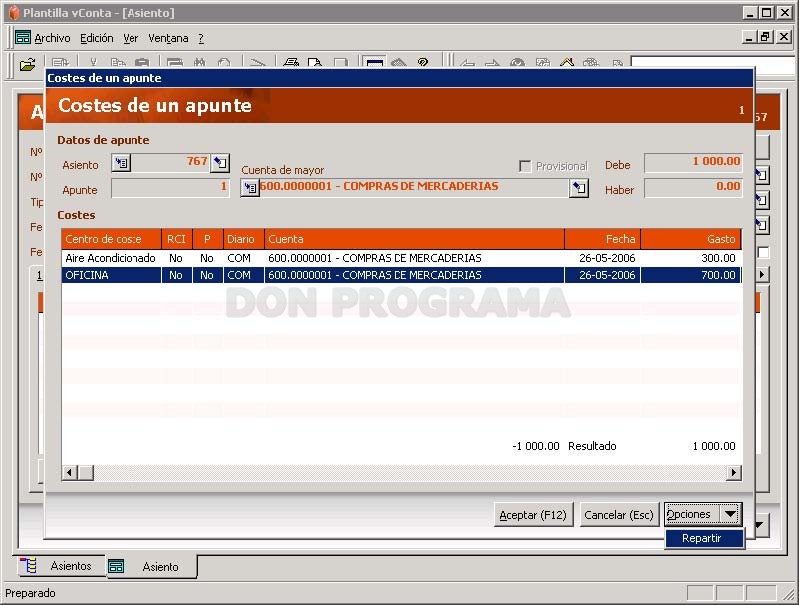
Task: Click the Cancelar (Esc) button
Action: tap(619, 515)
